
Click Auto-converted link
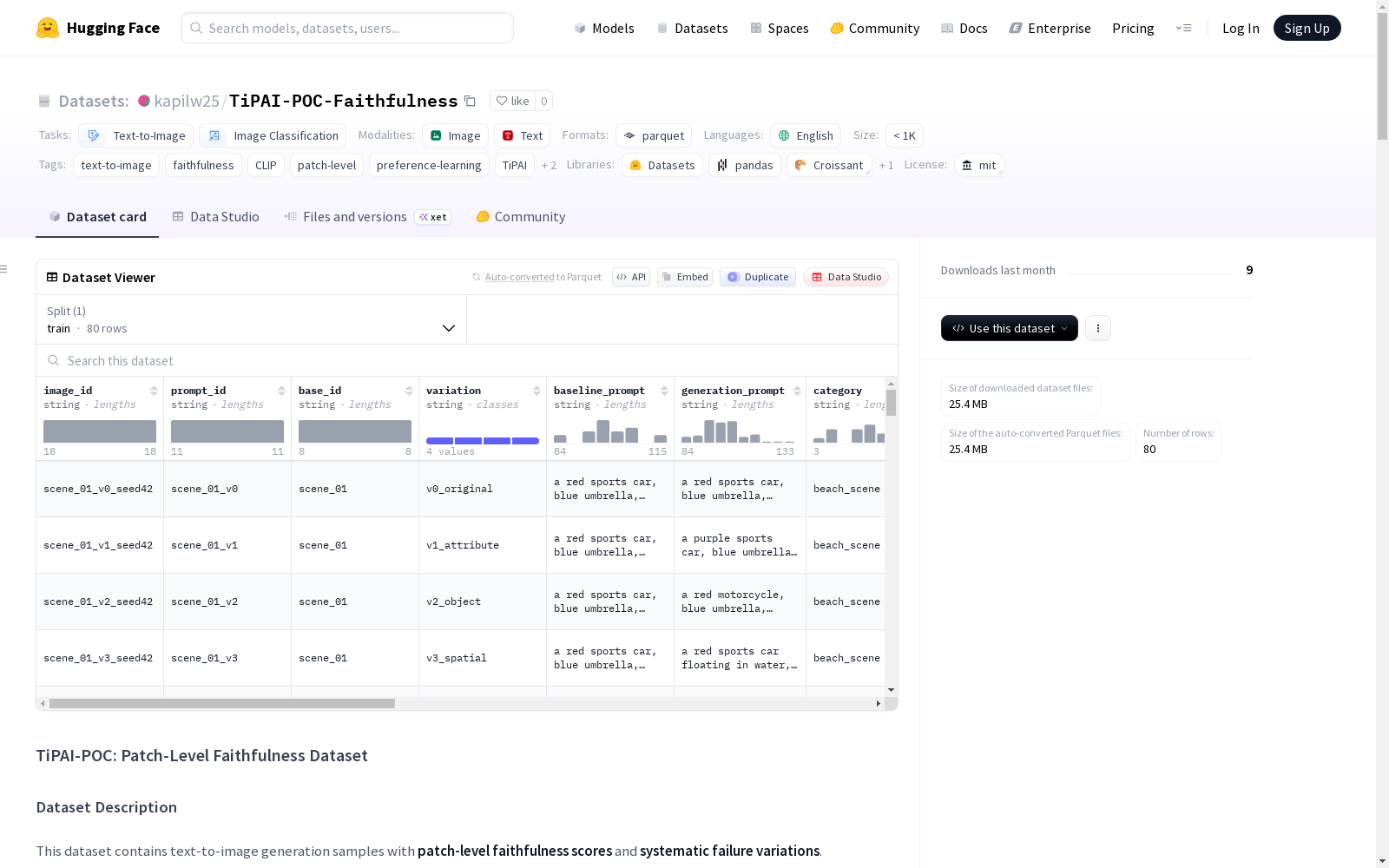519,277
